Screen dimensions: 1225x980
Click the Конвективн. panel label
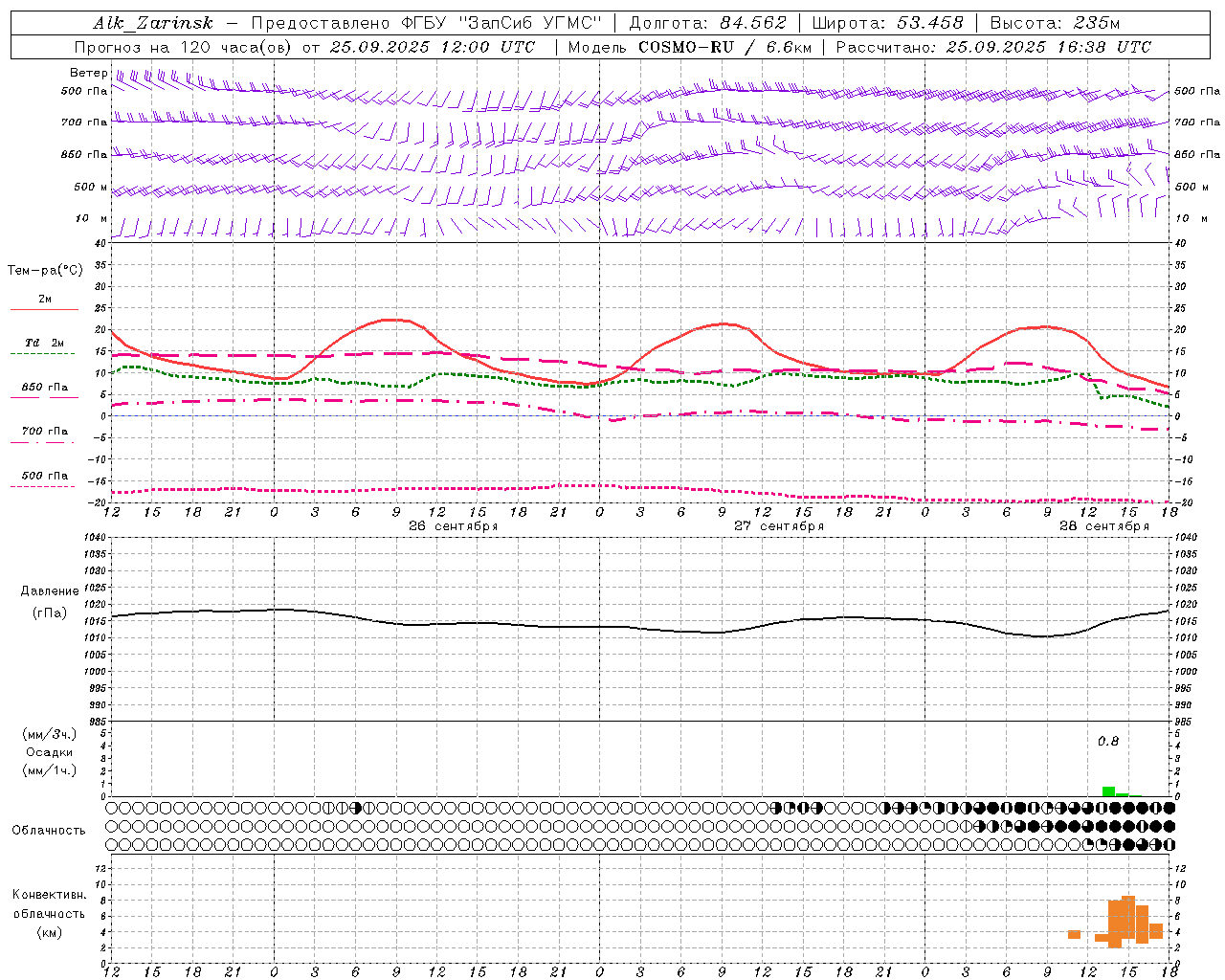[50, 895]
